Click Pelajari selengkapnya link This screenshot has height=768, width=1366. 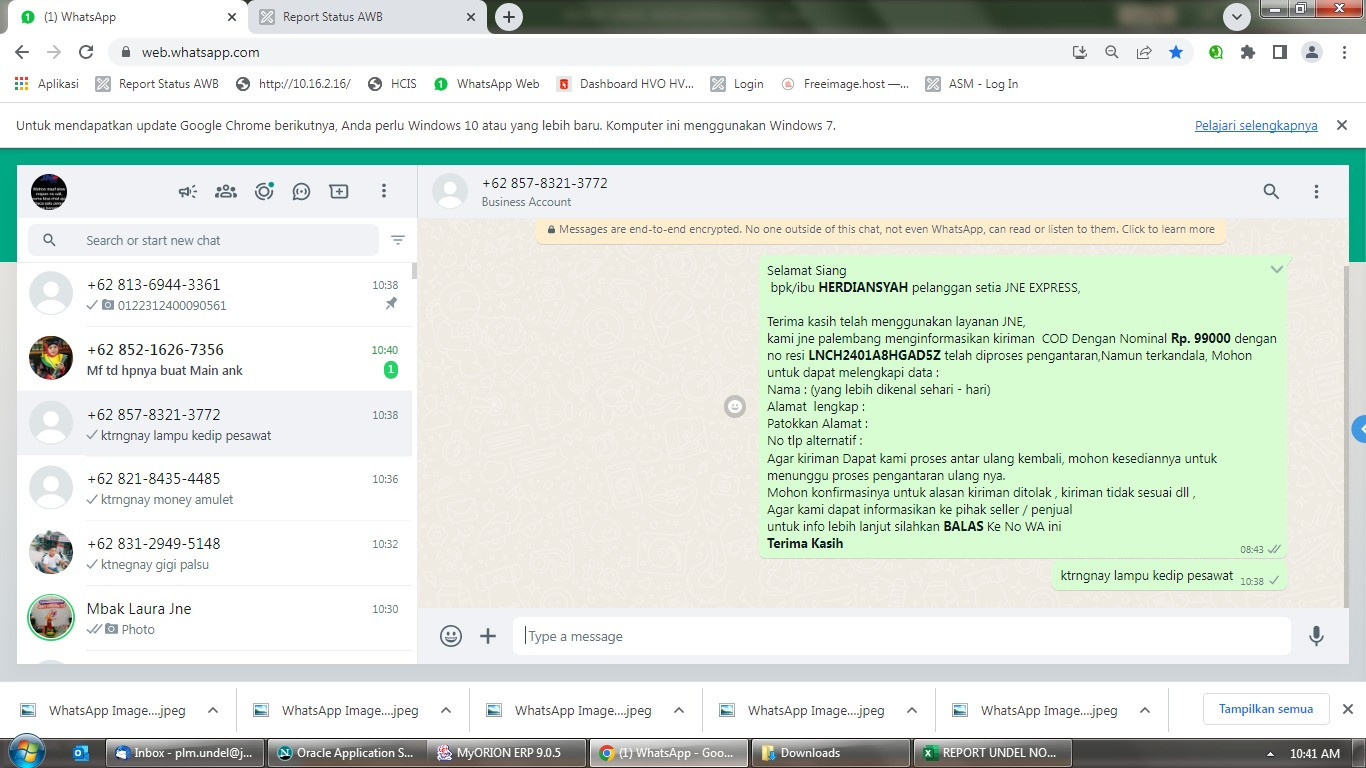coord(1256,126)
